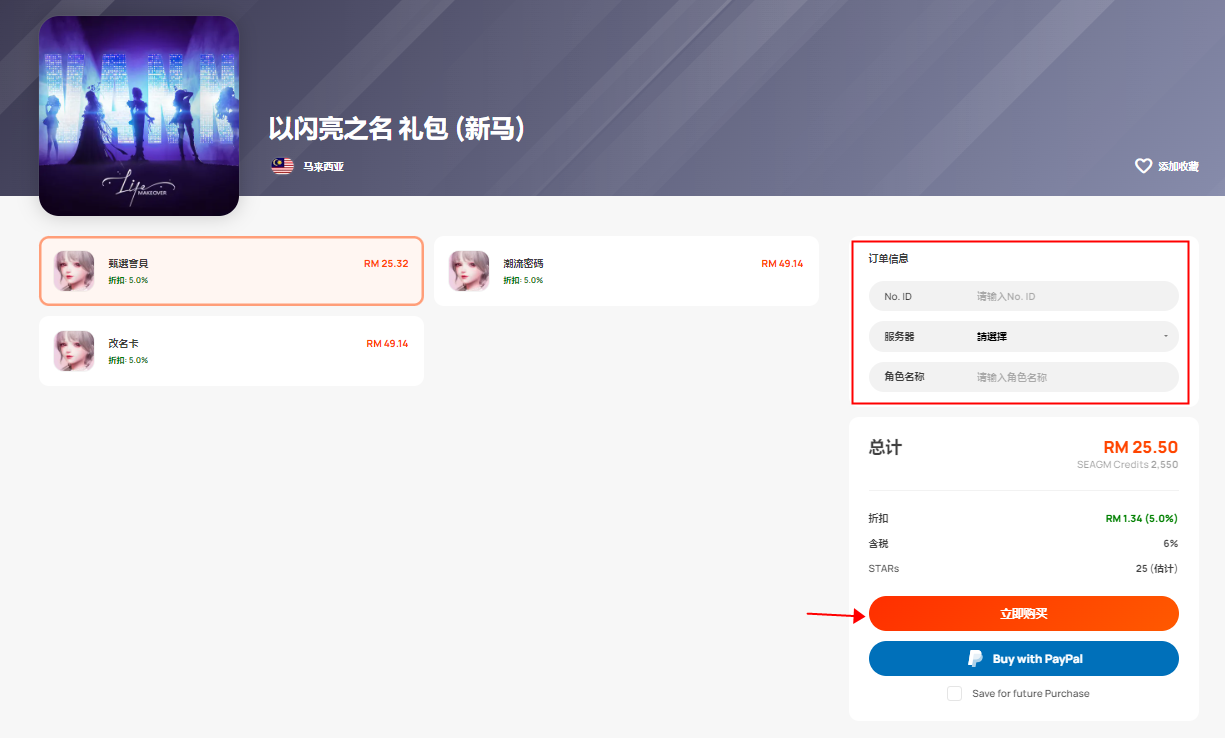This screenshot has width=1225, height=738.
Task: Click the 角色名称 input field
Action: [x=1024, y=377]
